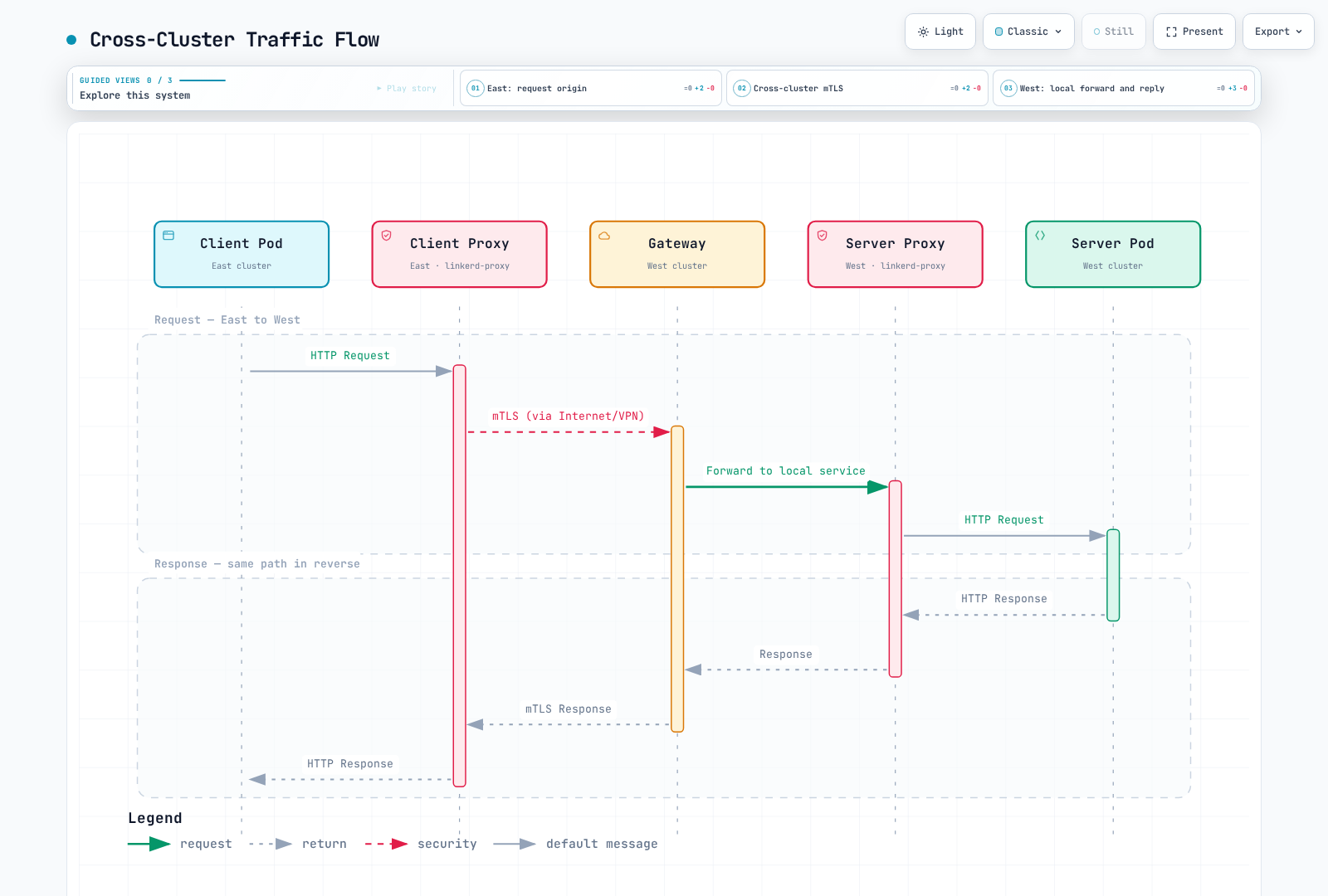The width and height of the screenshot is (1328, 896).
Task: Click the dashed return arrow in legend
Action: pyautogui.click(x=271, y=844)
